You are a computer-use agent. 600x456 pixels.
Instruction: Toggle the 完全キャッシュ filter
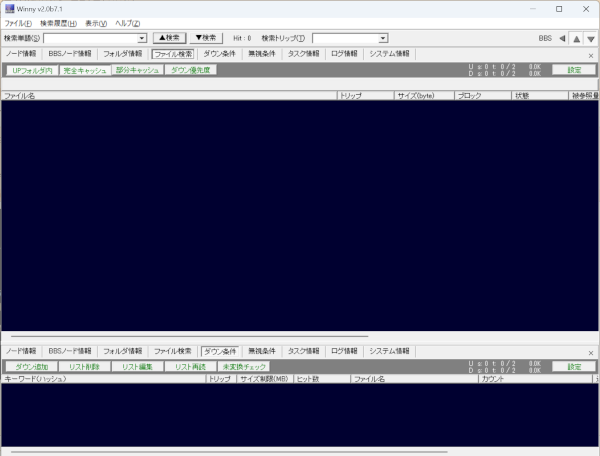tap(85, 70)
